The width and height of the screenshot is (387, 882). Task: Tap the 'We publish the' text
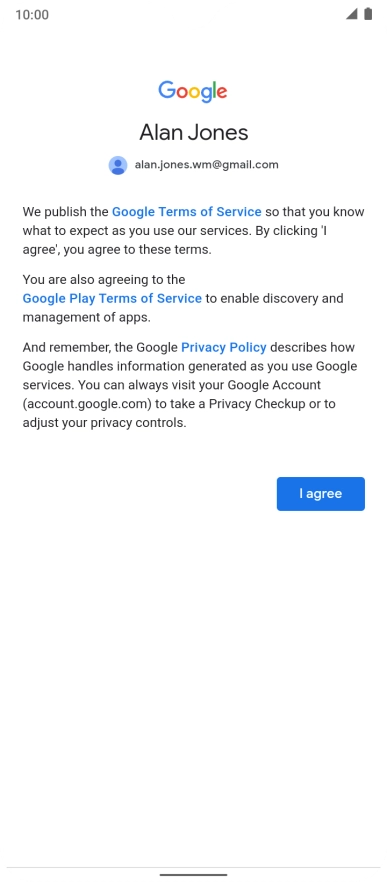pyautogui.click(x=65, y=212)
